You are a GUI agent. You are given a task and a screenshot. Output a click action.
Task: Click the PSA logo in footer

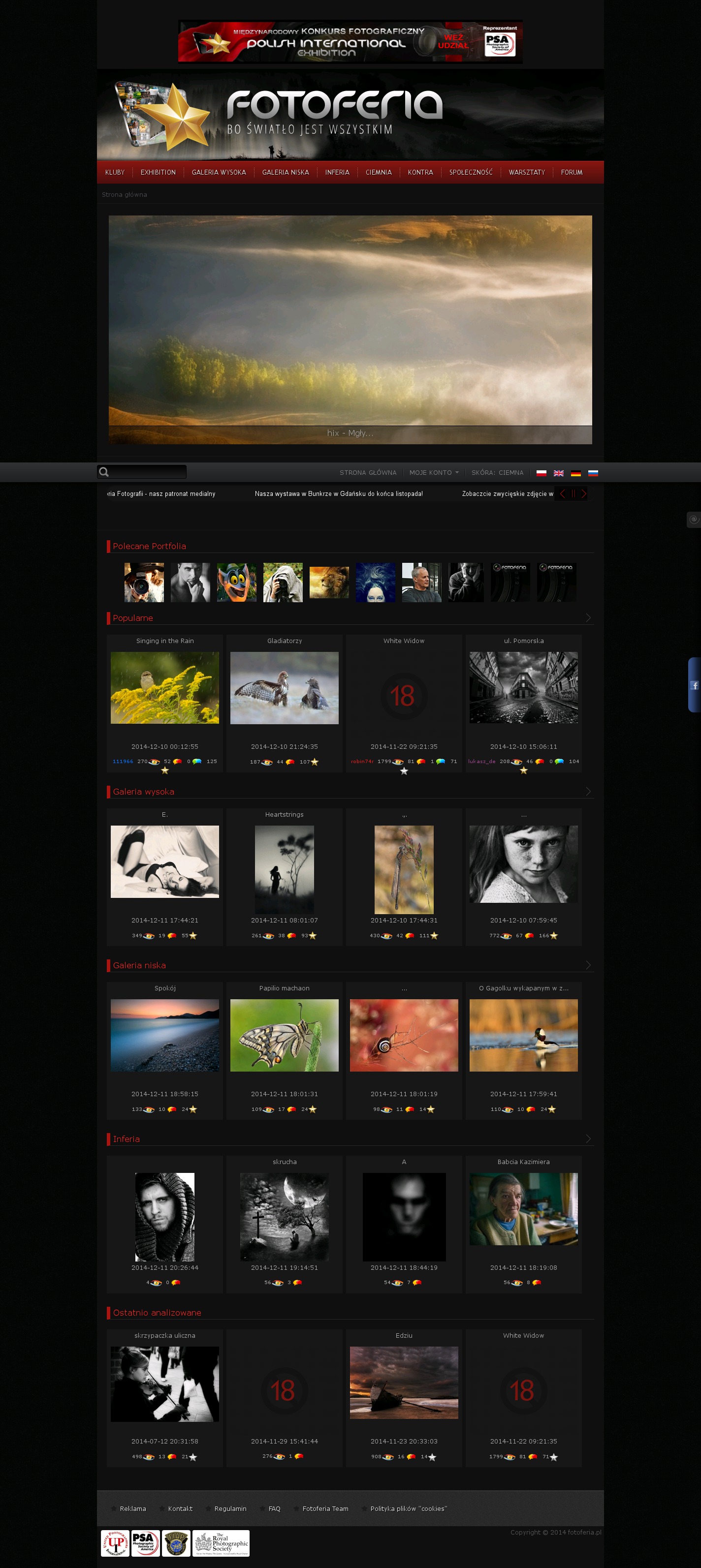(x=146, y=1543)
